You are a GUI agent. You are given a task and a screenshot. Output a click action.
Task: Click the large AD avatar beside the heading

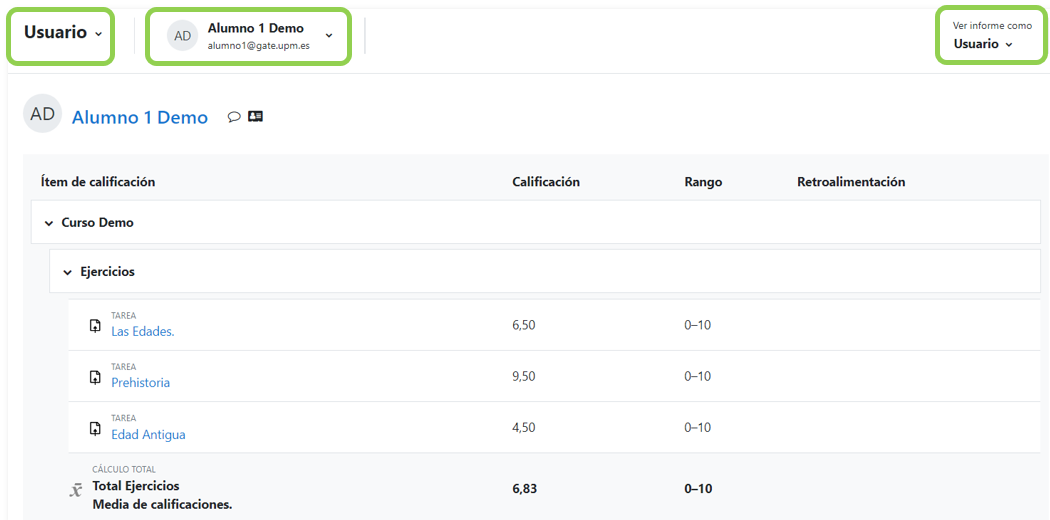(x=42, y=114)
